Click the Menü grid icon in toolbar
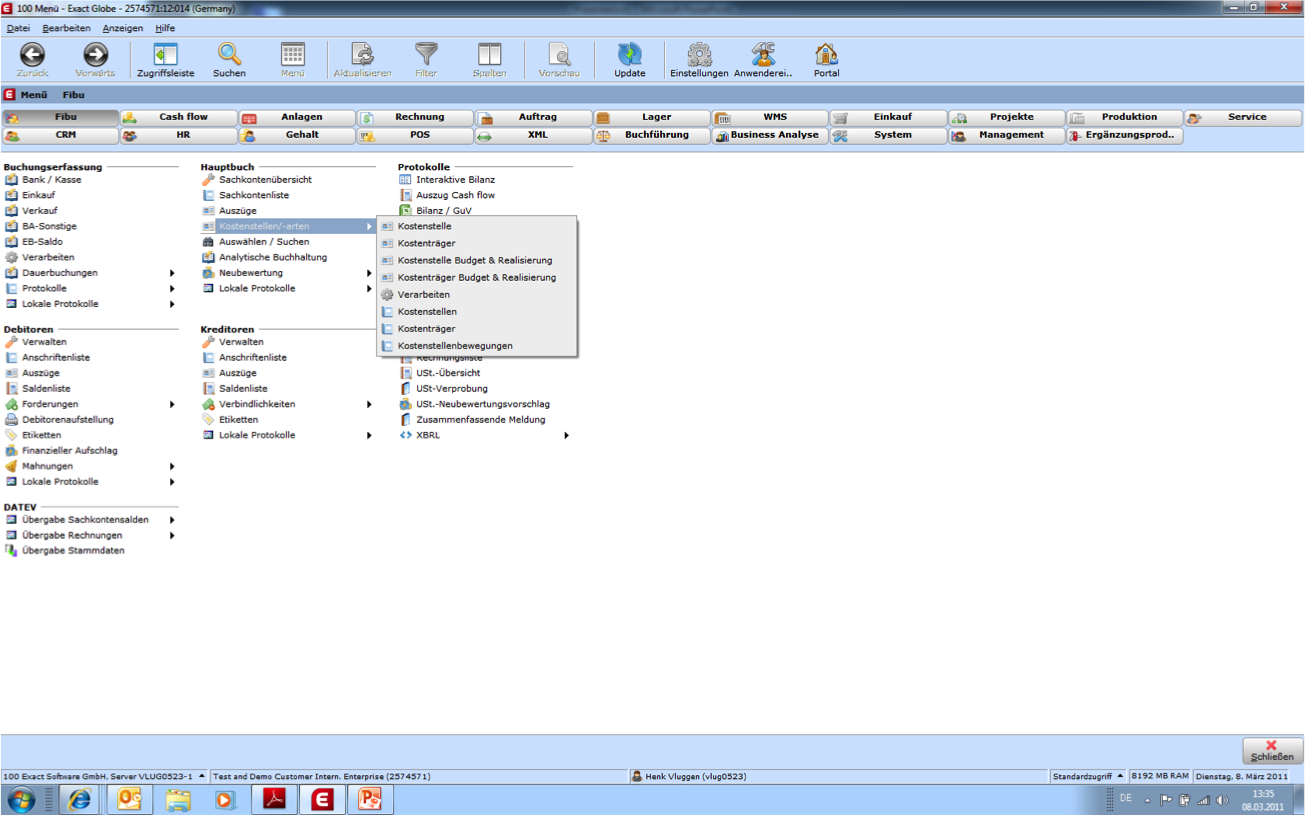This screenshot has height=816, width=1305. (x=293, y=55)
